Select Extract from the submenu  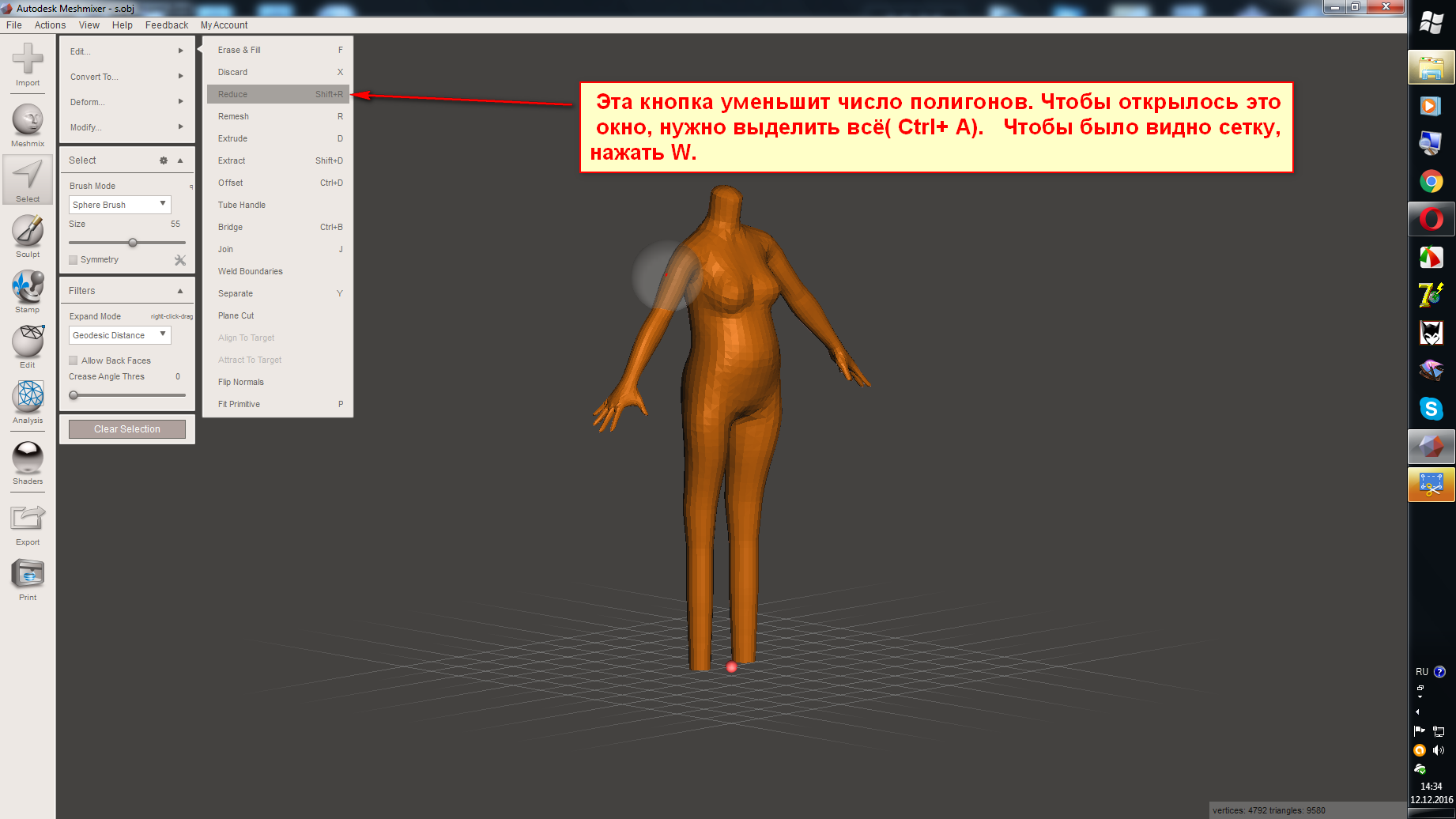coord(278,160)
